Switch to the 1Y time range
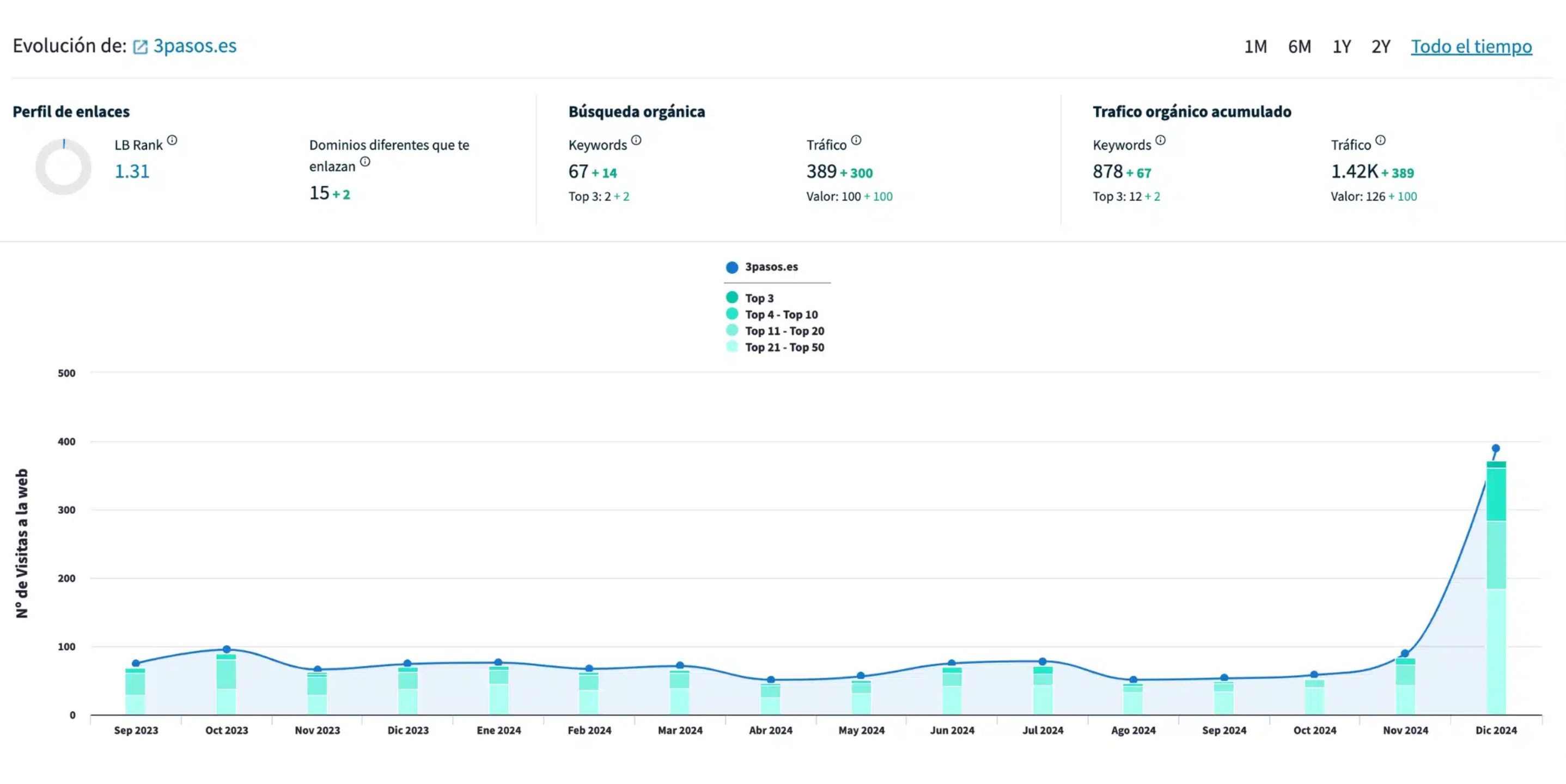This screenshot has width=1566, height=784. tap(1342, 47)
